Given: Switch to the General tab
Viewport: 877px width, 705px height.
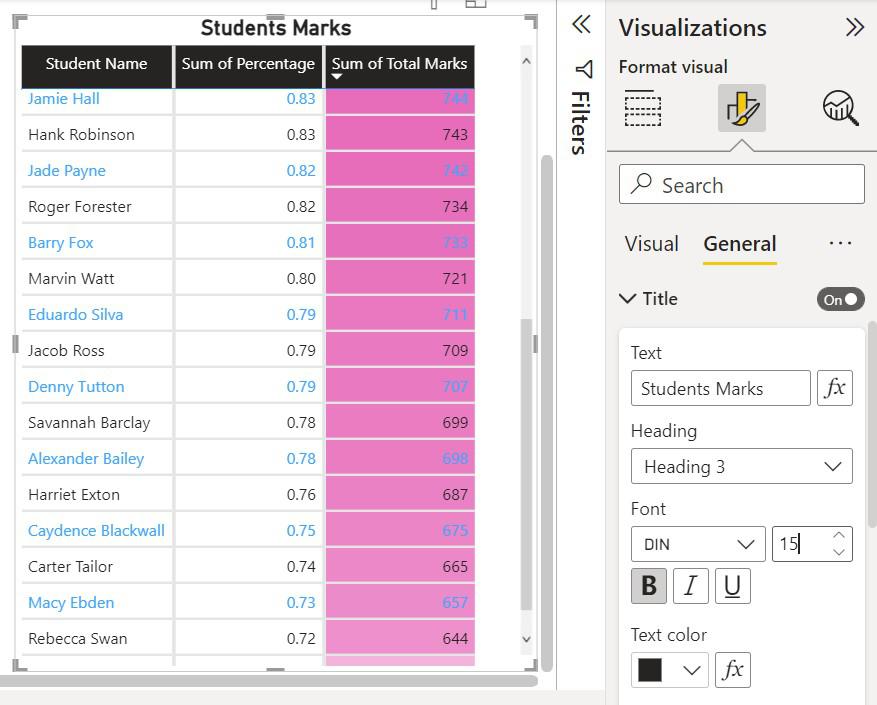Looking at the screenshot, I should pyautogui.click(x=739, y=244).
